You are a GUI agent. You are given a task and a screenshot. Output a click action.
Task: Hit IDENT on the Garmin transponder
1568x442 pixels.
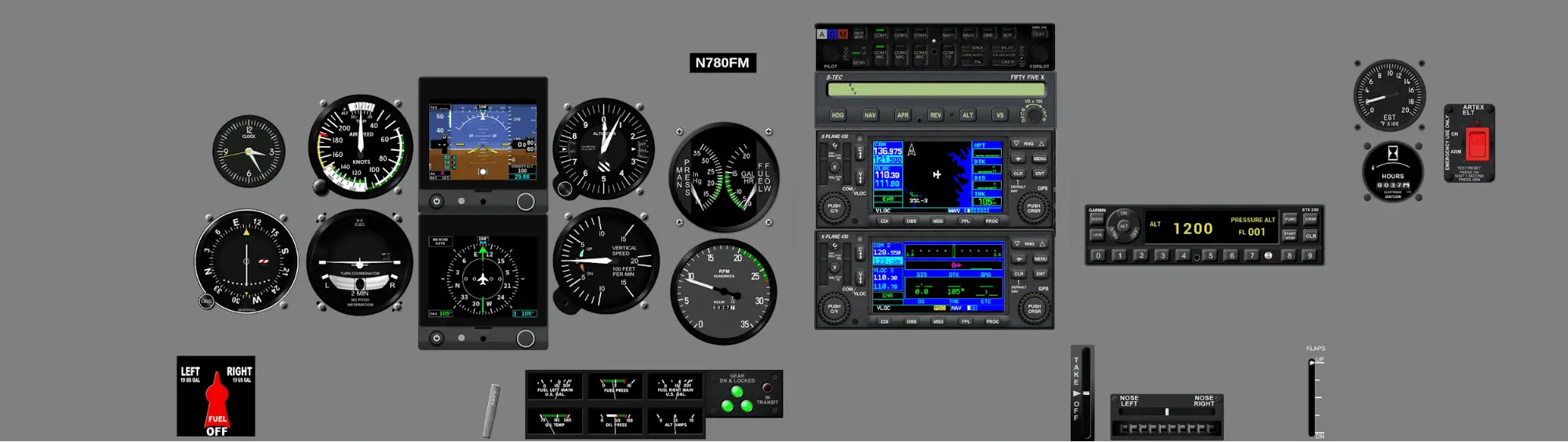pos(1097,219)
